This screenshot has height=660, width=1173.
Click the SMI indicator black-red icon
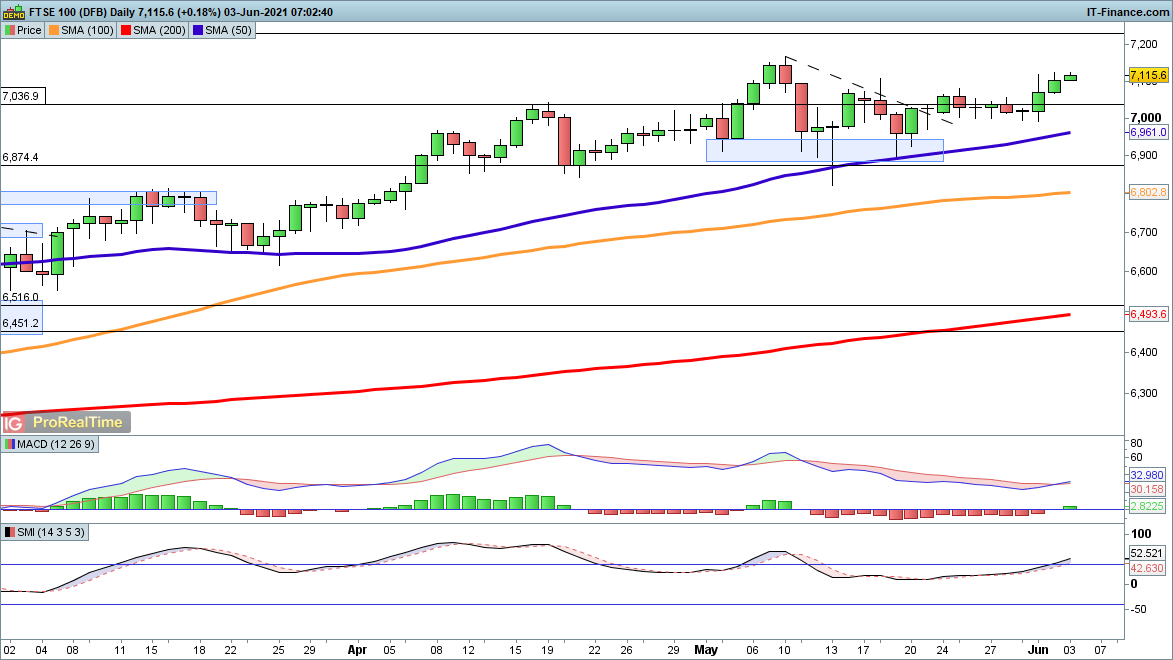[x=9, y=532]
